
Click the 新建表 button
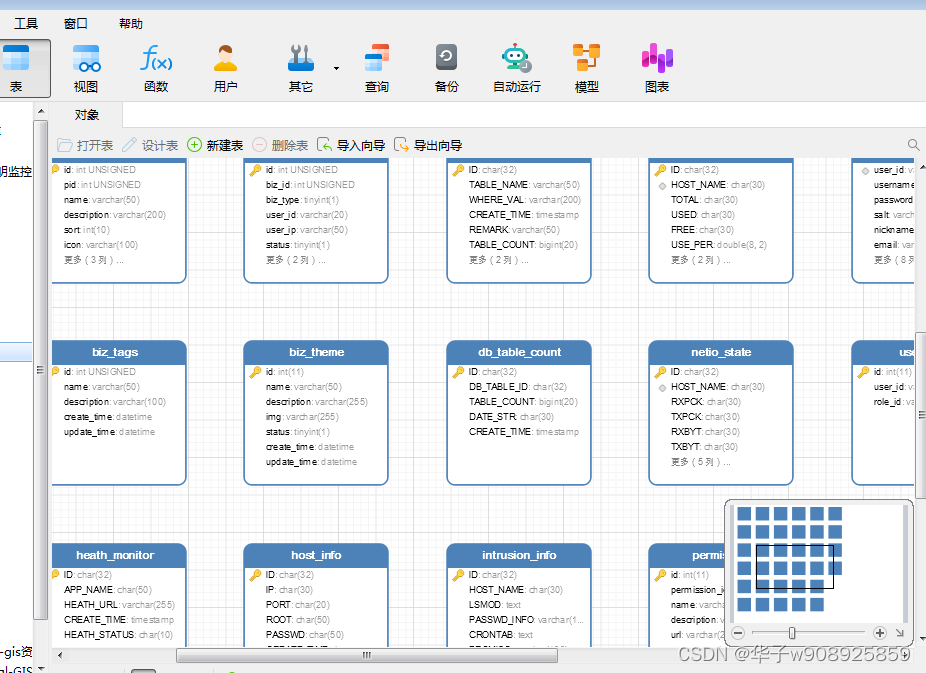(215, 145)
